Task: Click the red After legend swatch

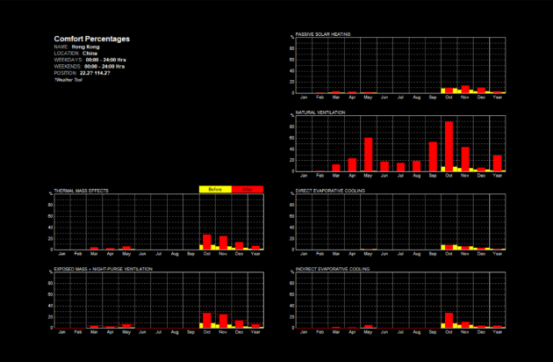Action: coord(247,190)
